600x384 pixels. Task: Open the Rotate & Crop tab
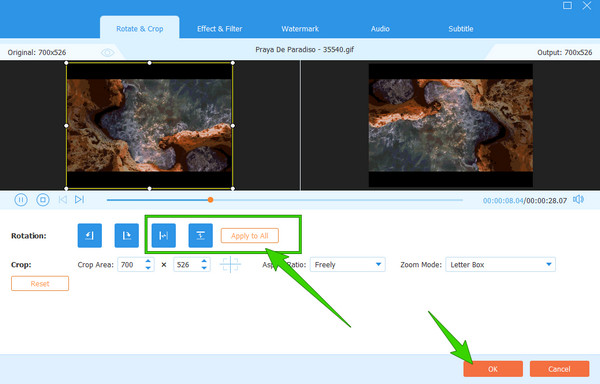point(140,29)
